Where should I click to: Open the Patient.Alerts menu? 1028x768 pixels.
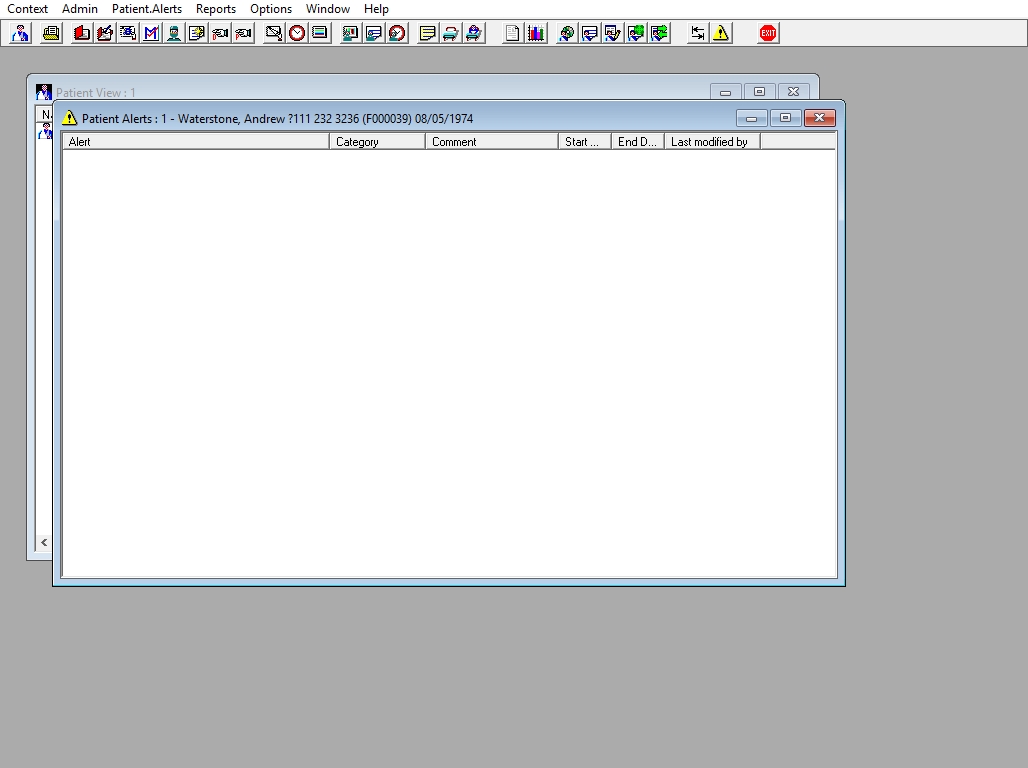147,9
